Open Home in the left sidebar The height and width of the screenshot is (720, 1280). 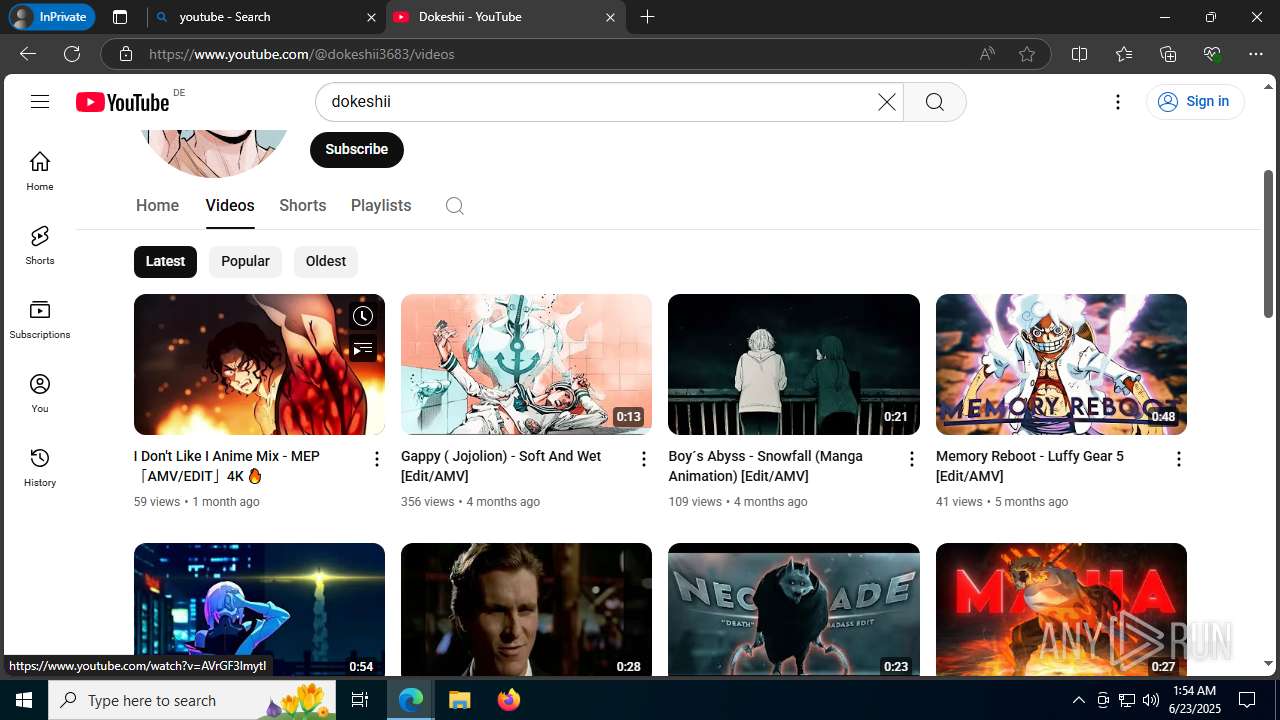(40, 171)
